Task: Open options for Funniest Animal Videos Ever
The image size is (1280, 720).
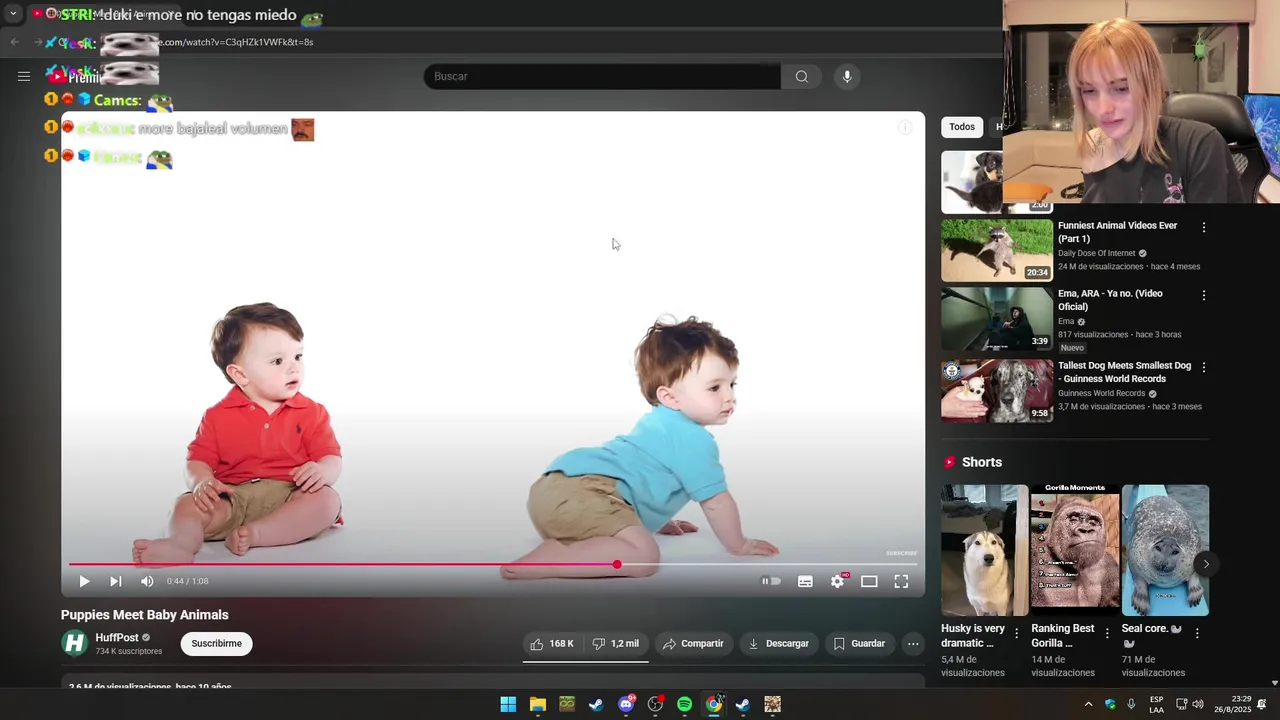Action: [1204, 227]
